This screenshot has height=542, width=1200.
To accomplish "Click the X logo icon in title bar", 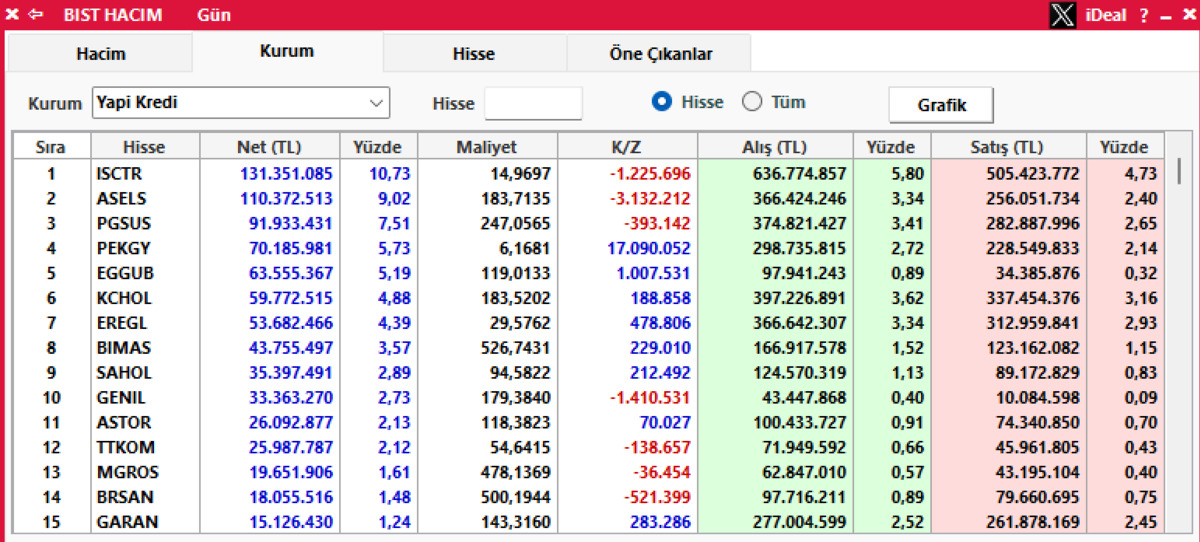I will [1063, 15].
